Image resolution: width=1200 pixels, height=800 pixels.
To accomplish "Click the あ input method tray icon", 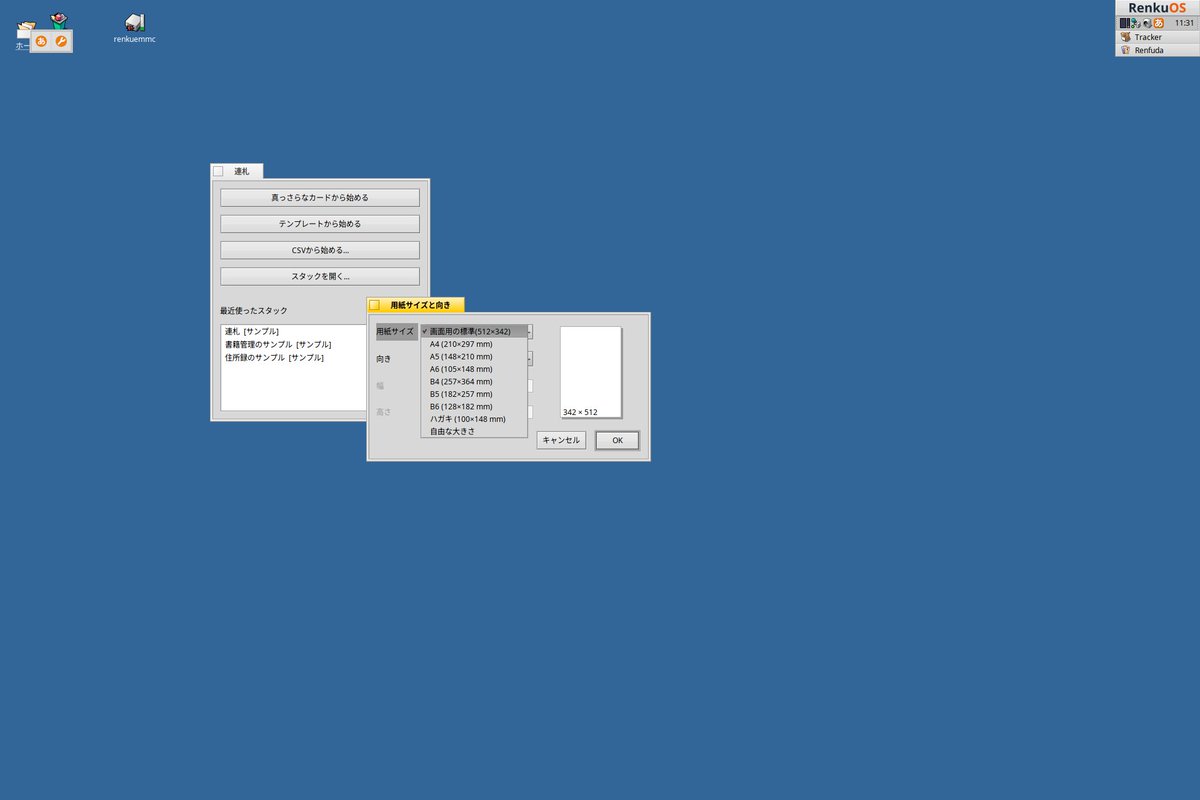I will [1159, 22].
